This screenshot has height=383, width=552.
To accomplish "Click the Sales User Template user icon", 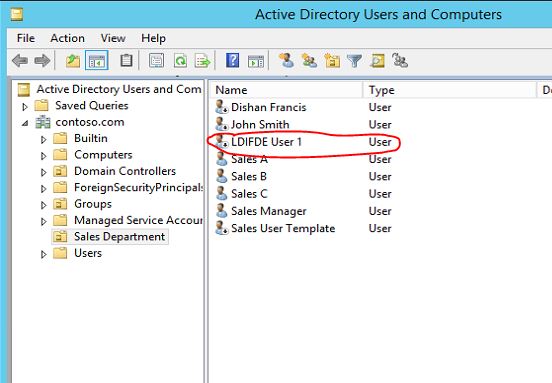I will click(222, 228).
